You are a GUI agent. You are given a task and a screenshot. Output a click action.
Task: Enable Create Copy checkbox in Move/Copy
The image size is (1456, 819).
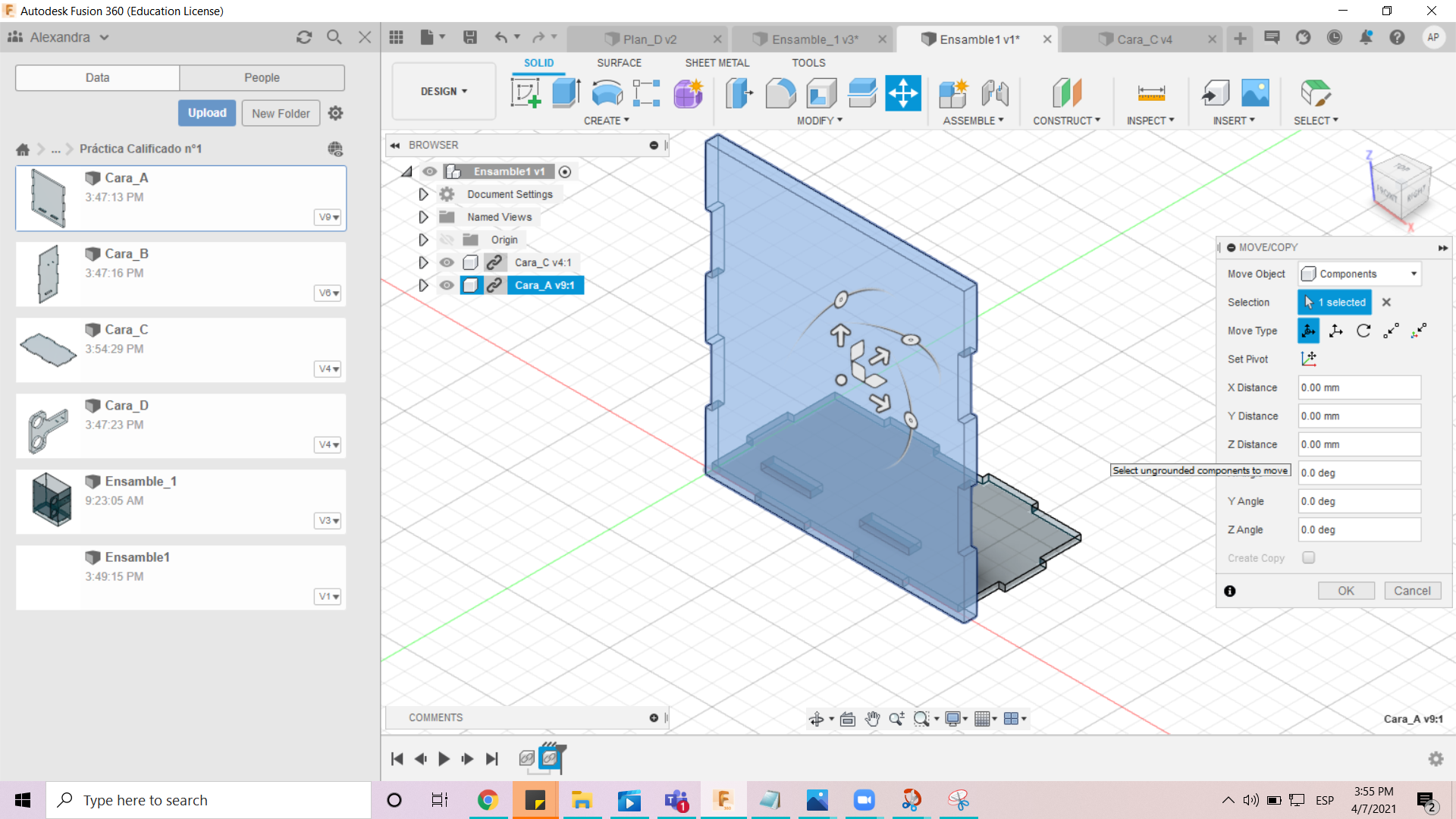point(1307,557)
